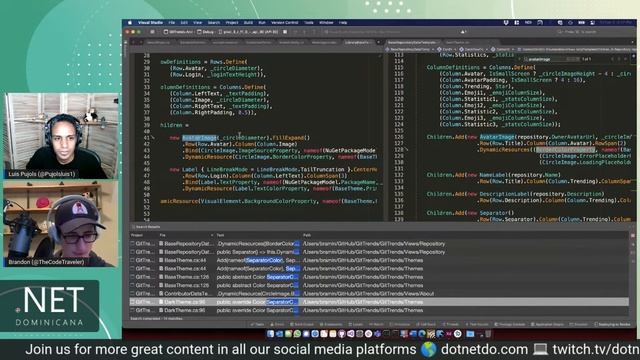The image size is (640, 360).
Task: Open the Package Console pad
Action: coord(510,324)
